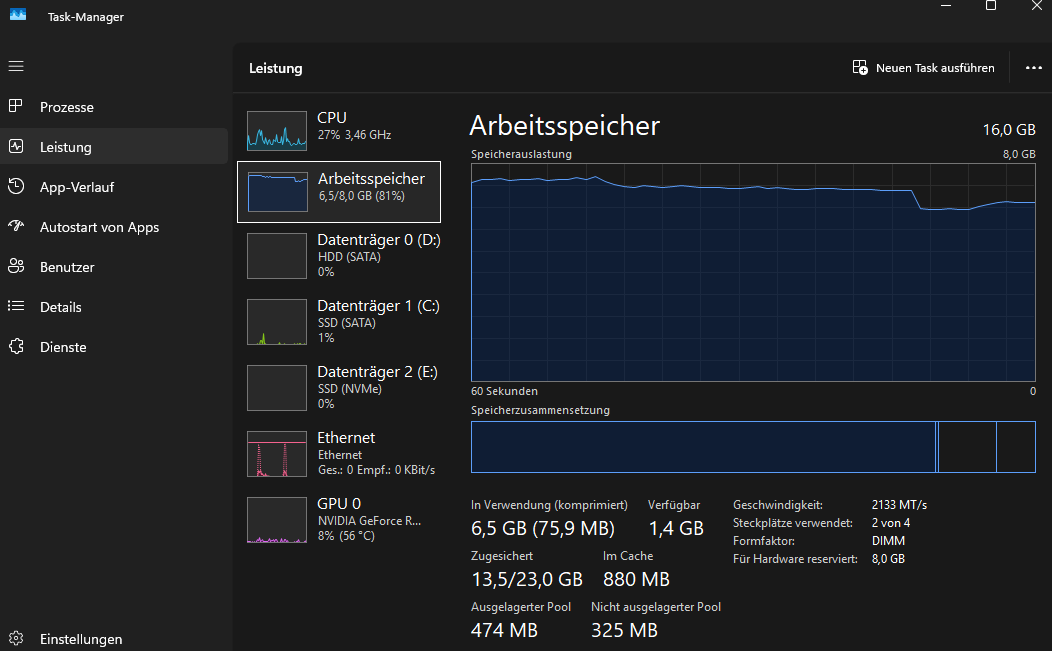Open the Prozesse page

[114, 107]
